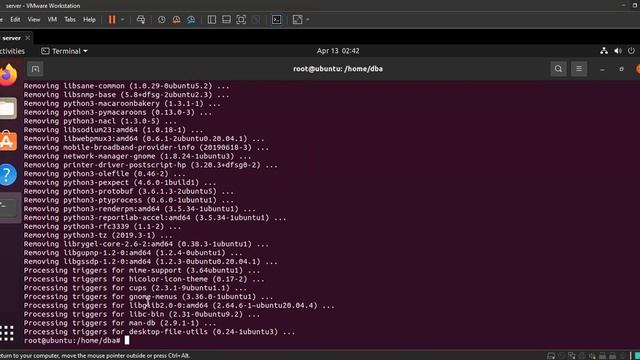Expand the stretch guest dropdown arrow
Image resolution: width=640 pixels, height=360 pixels.
[308, 20]
